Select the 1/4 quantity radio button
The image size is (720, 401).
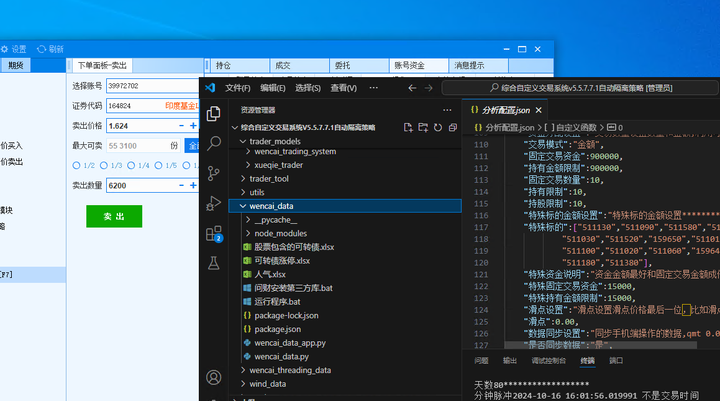point(131,165)
